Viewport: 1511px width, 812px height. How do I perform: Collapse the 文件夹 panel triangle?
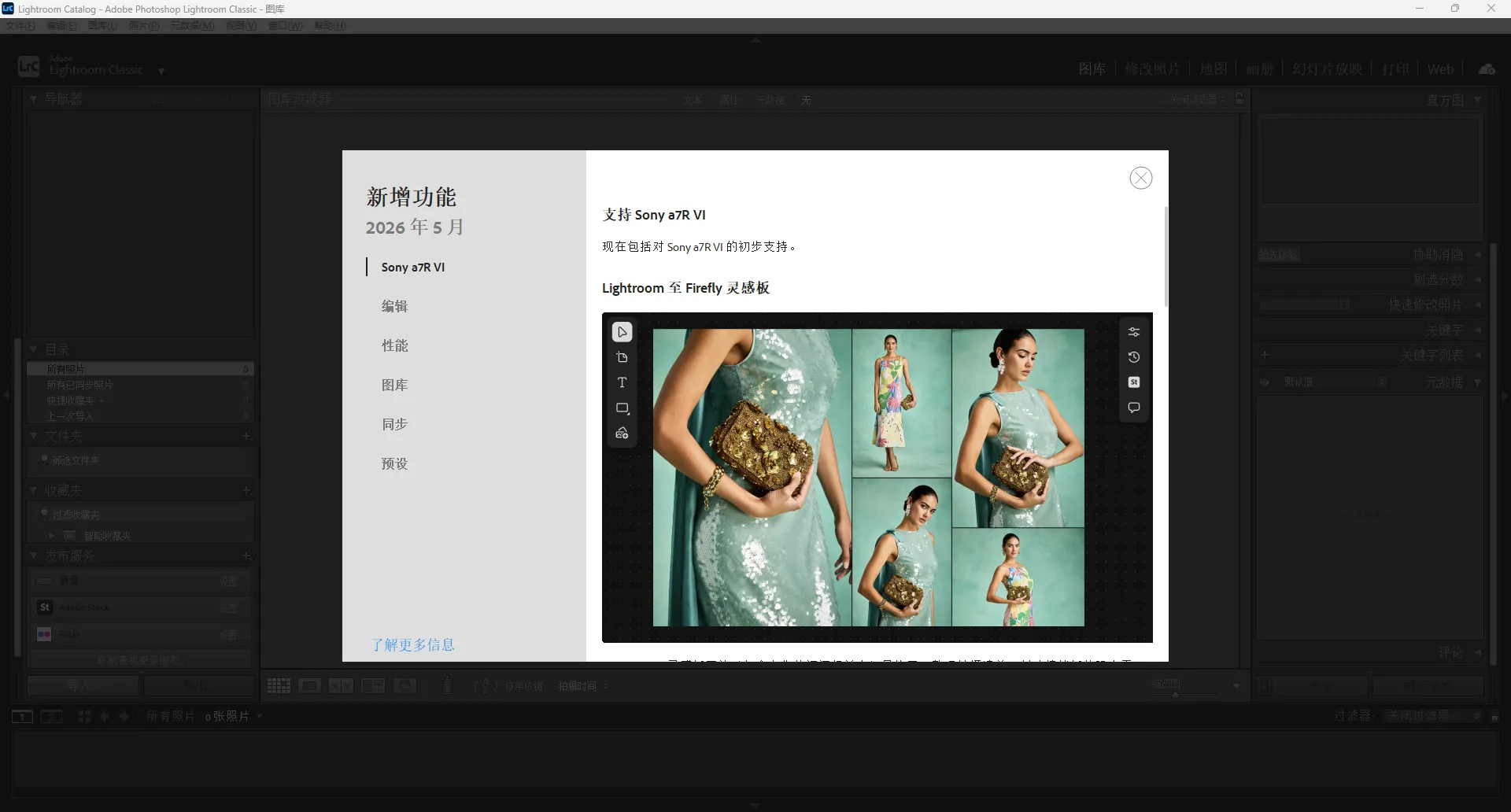point(34,436)
